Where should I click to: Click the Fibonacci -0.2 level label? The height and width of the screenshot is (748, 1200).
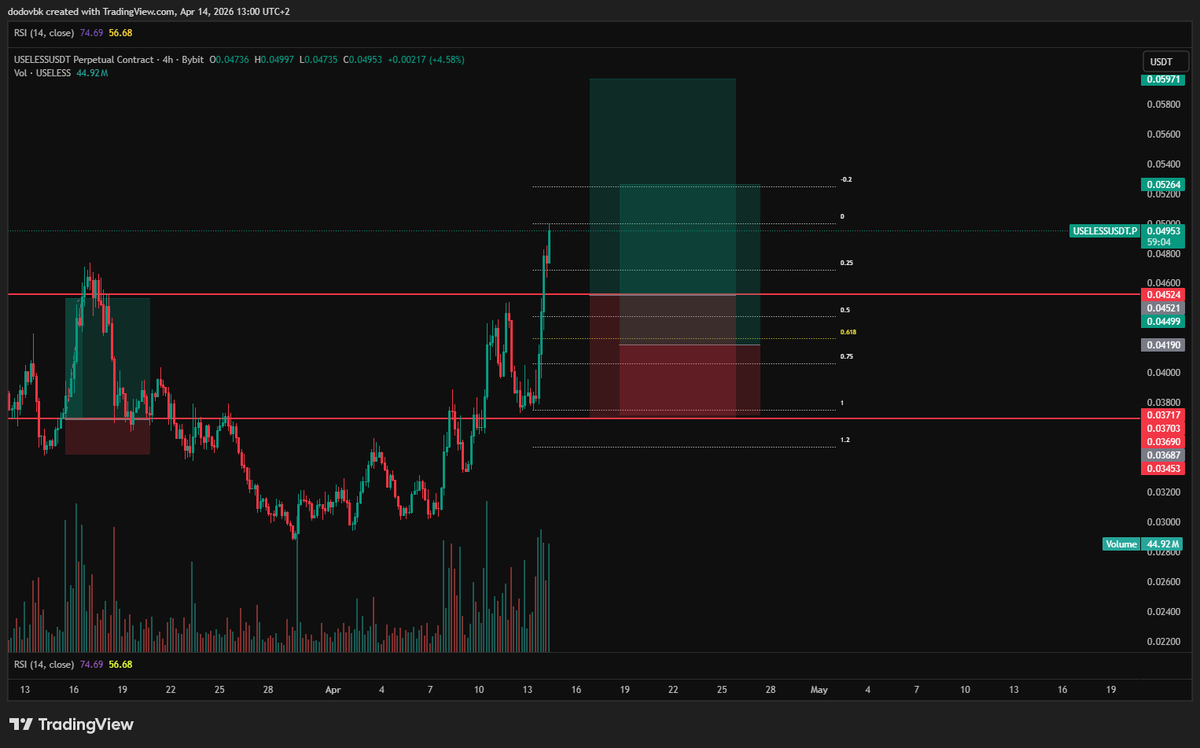point(846,179)
